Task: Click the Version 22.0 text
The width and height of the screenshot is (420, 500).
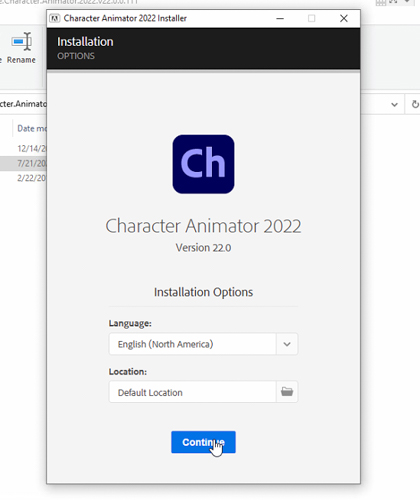Action: pyautogui.click(x=203, y=248)
